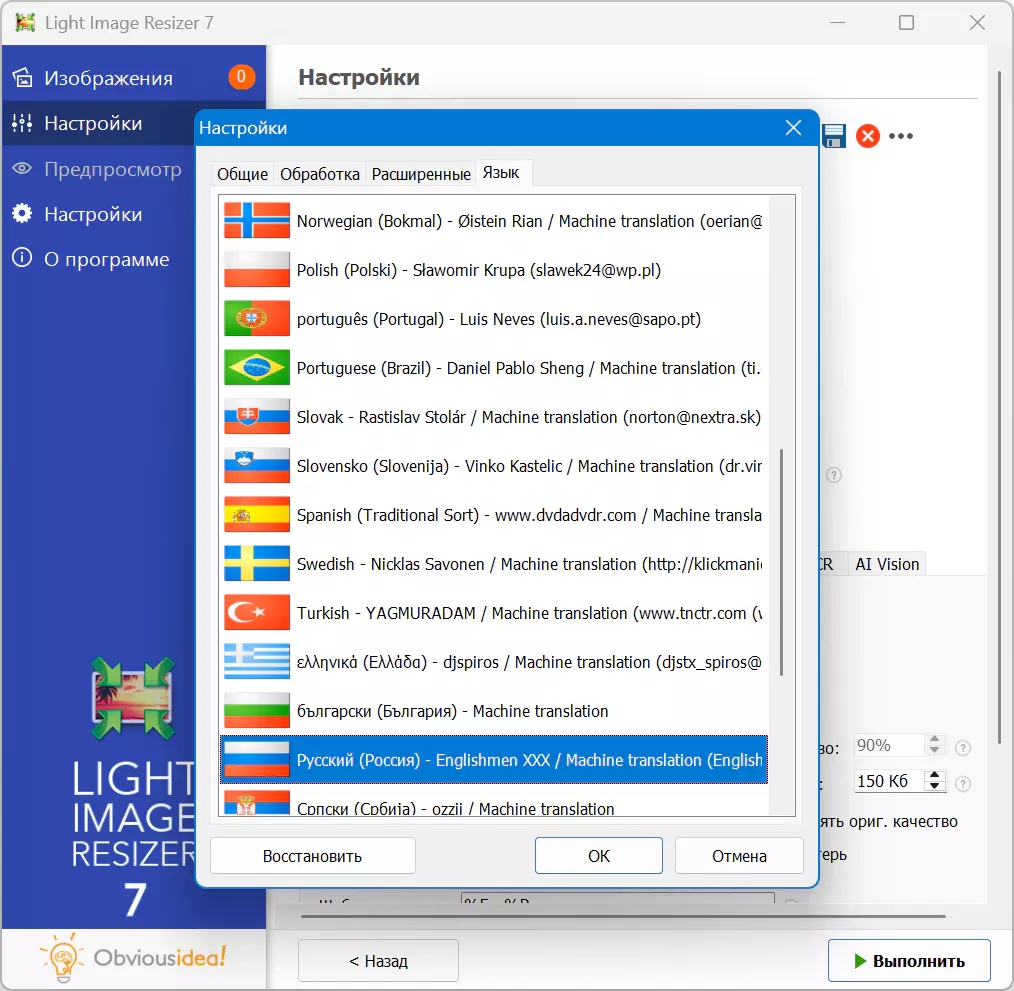This screenshot has height=991, width=1014.
Task: Maximize the Light Image Resizer 7 window
Action: click(x=907, y=23)
